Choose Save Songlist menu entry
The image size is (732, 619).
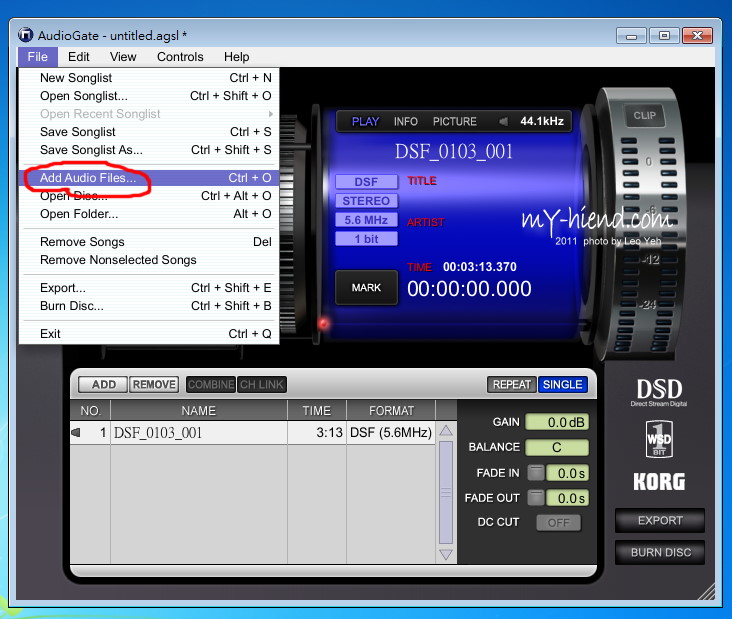[149, 132]
